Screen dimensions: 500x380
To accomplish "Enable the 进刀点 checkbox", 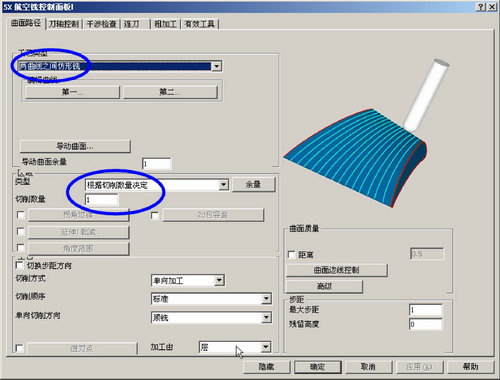I will click(20, 348).
